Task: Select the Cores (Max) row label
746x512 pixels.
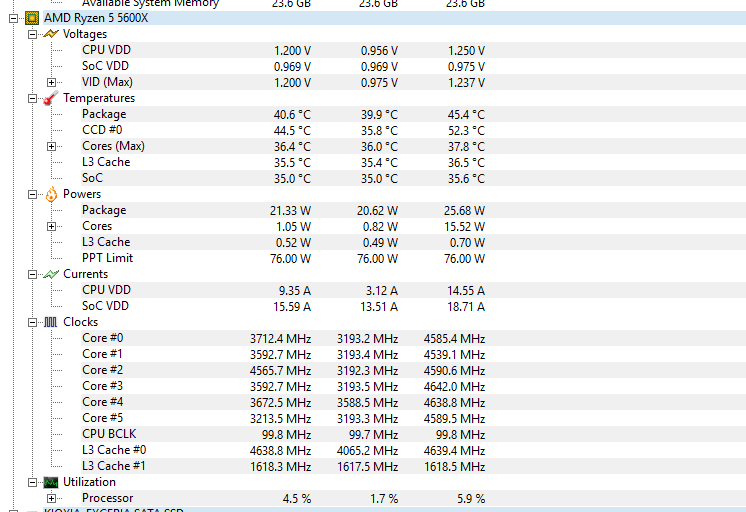Action: tap(113, 146)
